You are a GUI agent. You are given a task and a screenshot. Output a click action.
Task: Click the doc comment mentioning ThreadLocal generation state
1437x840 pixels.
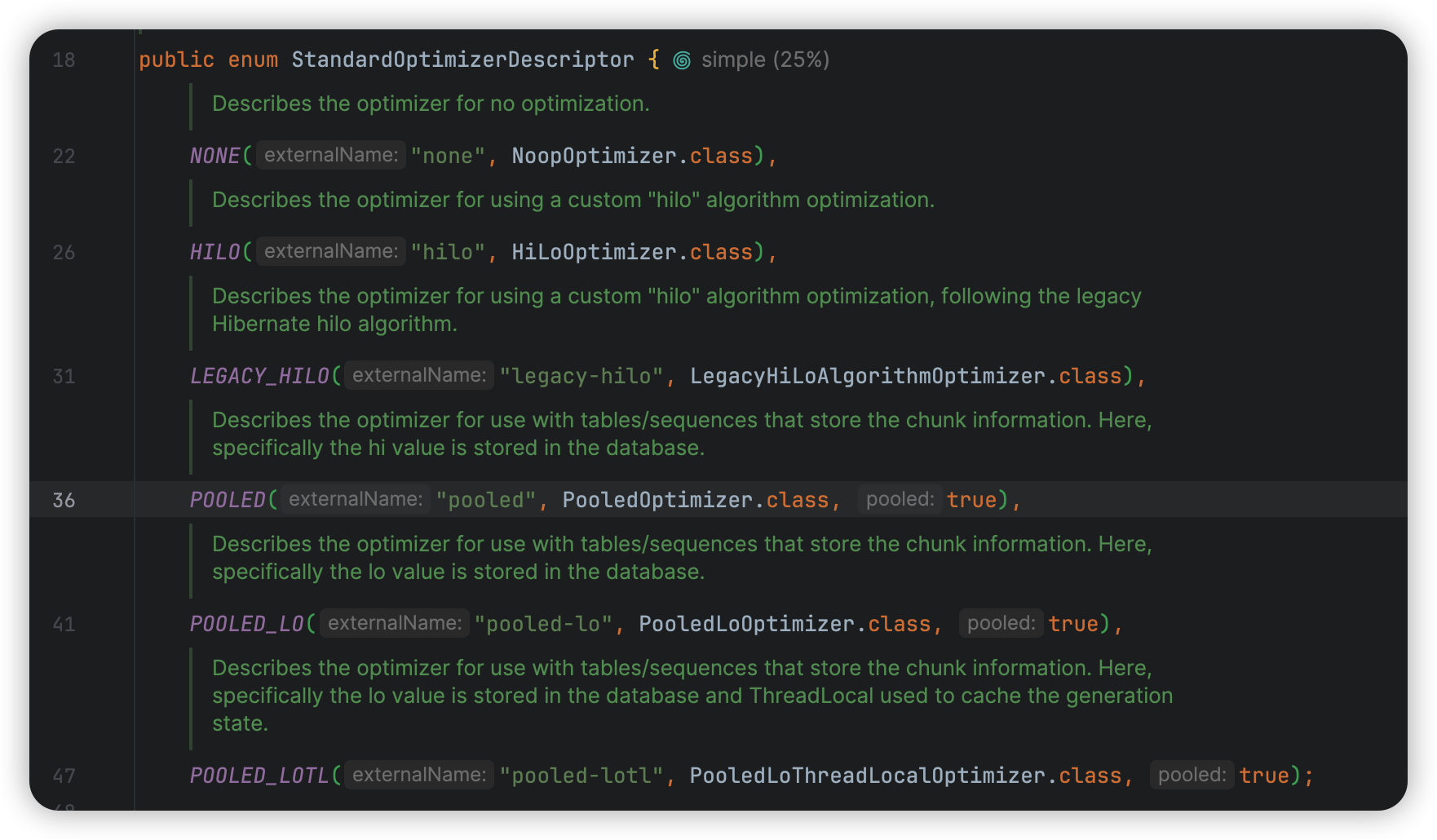pos(692,696)
